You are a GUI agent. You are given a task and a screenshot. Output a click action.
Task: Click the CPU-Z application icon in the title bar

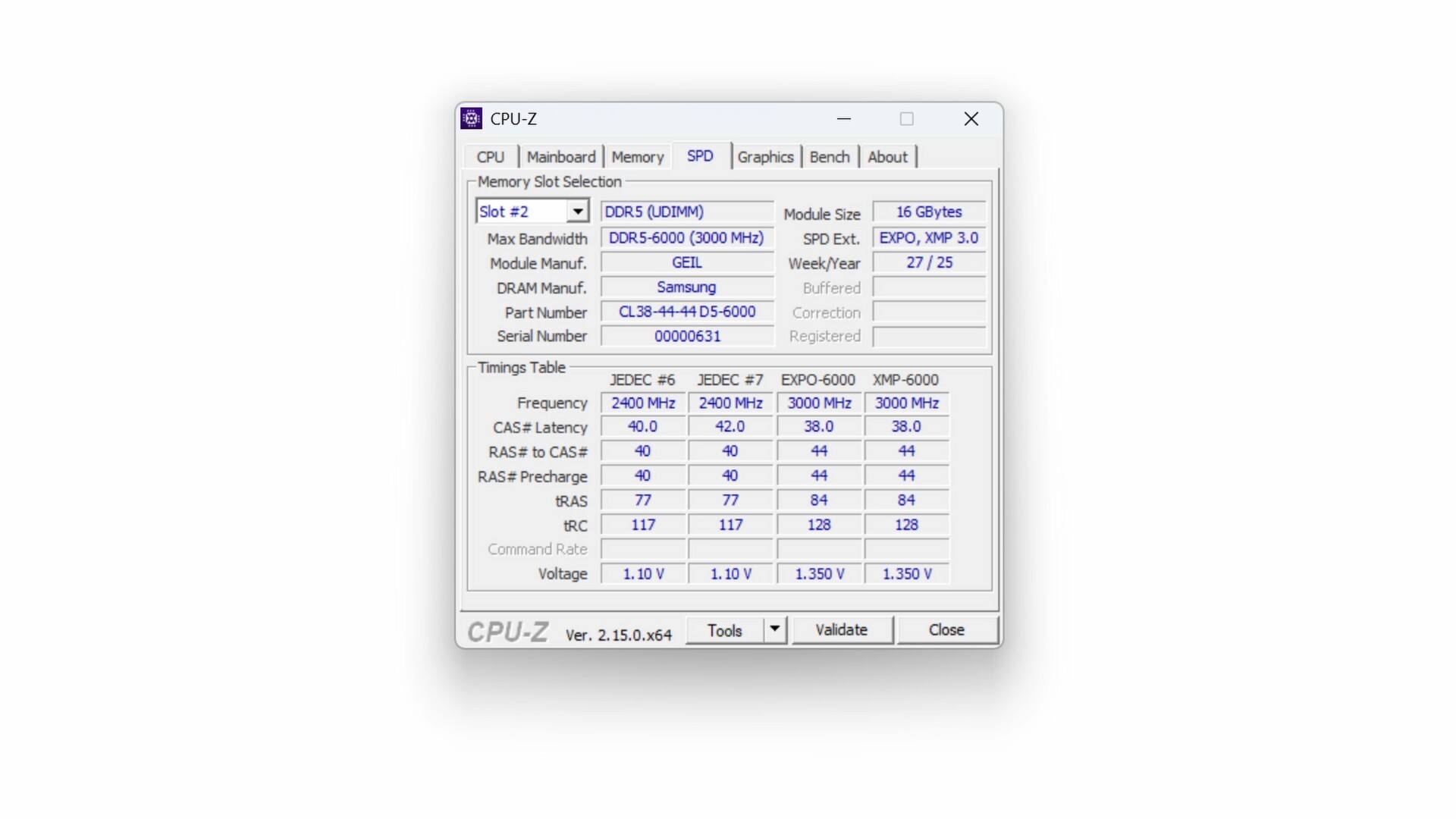pyautogui.click(x=471, y=118)
